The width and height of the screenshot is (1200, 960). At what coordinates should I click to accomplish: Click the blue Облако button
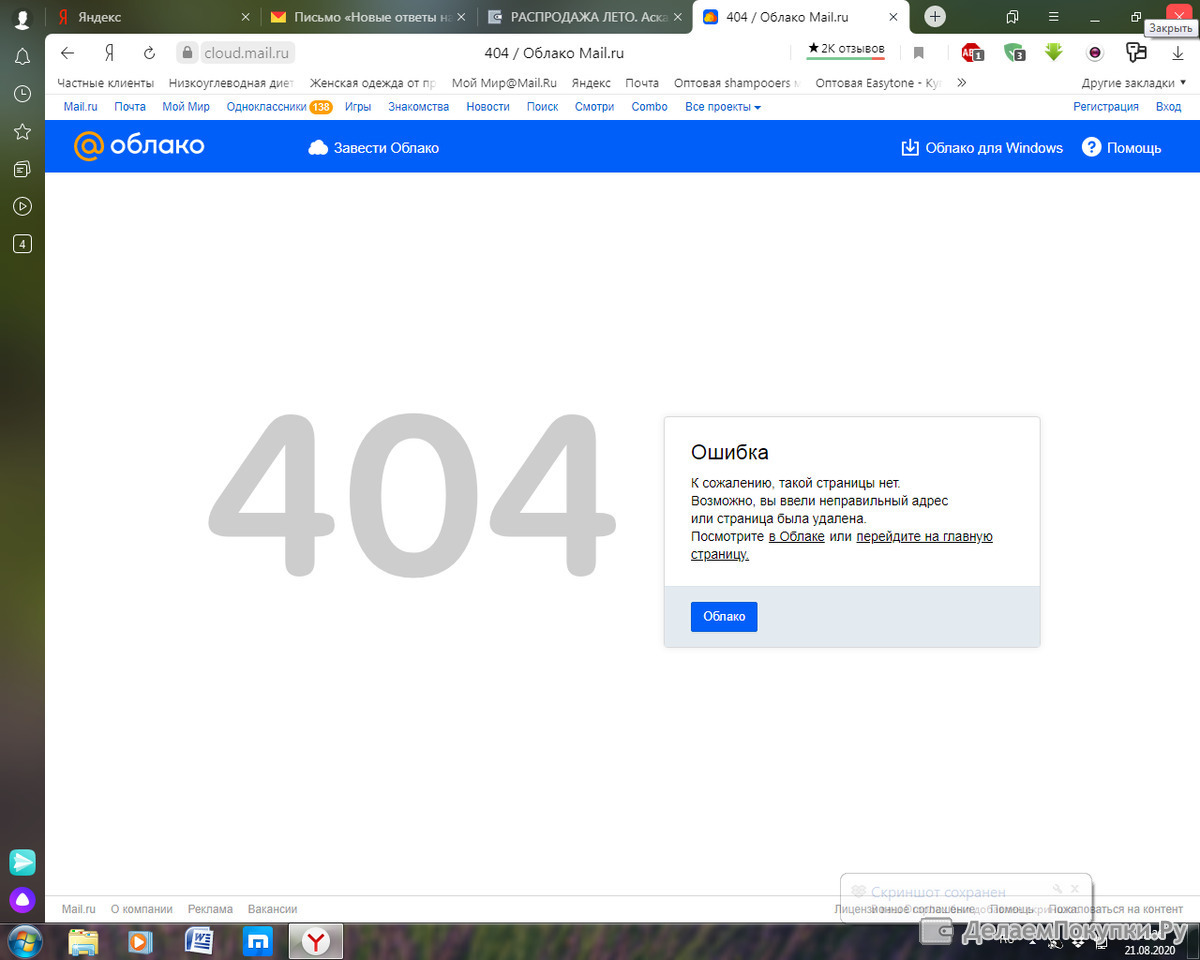[724, 617]
